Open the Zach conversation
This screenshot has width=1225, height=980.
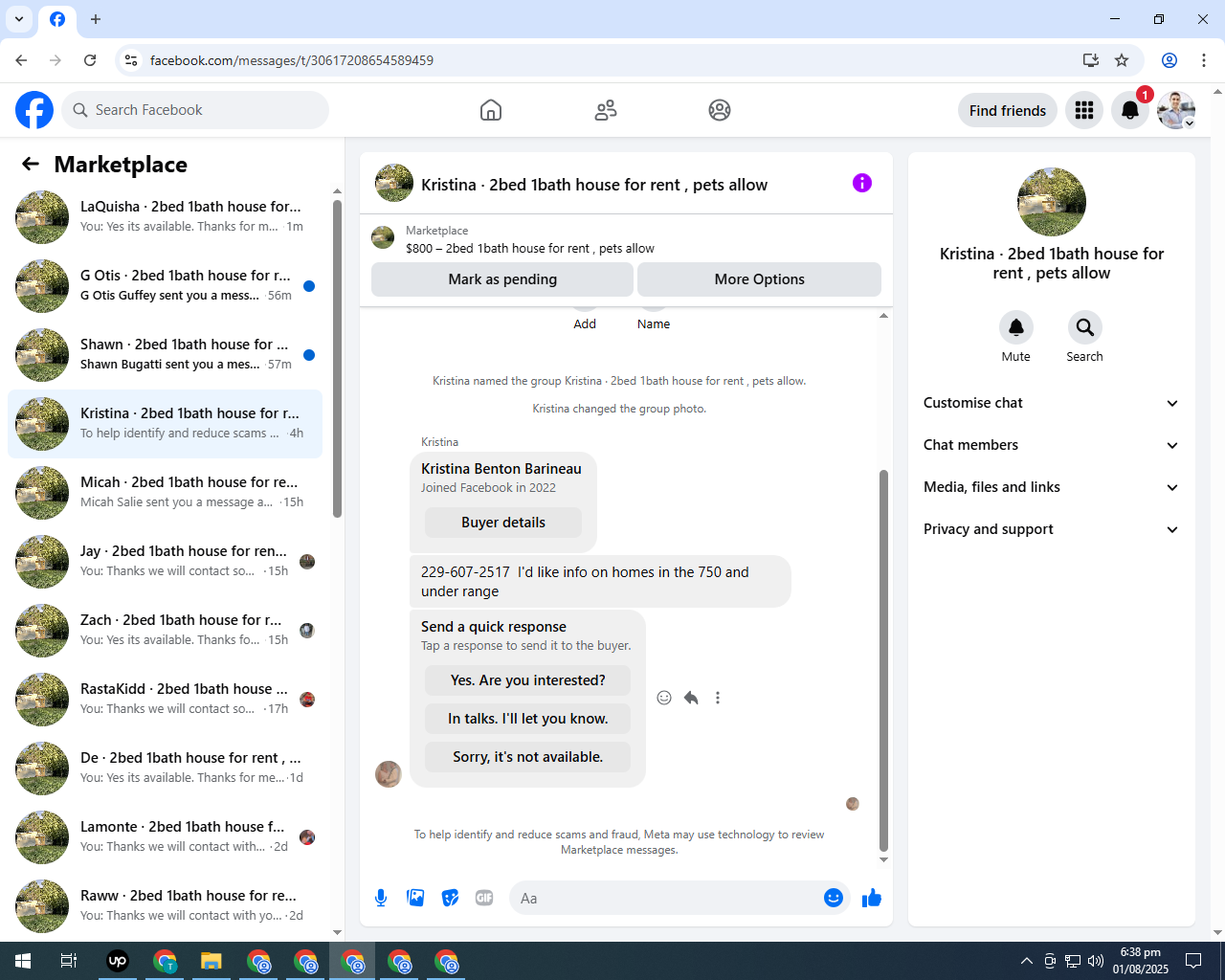(165, 631)
